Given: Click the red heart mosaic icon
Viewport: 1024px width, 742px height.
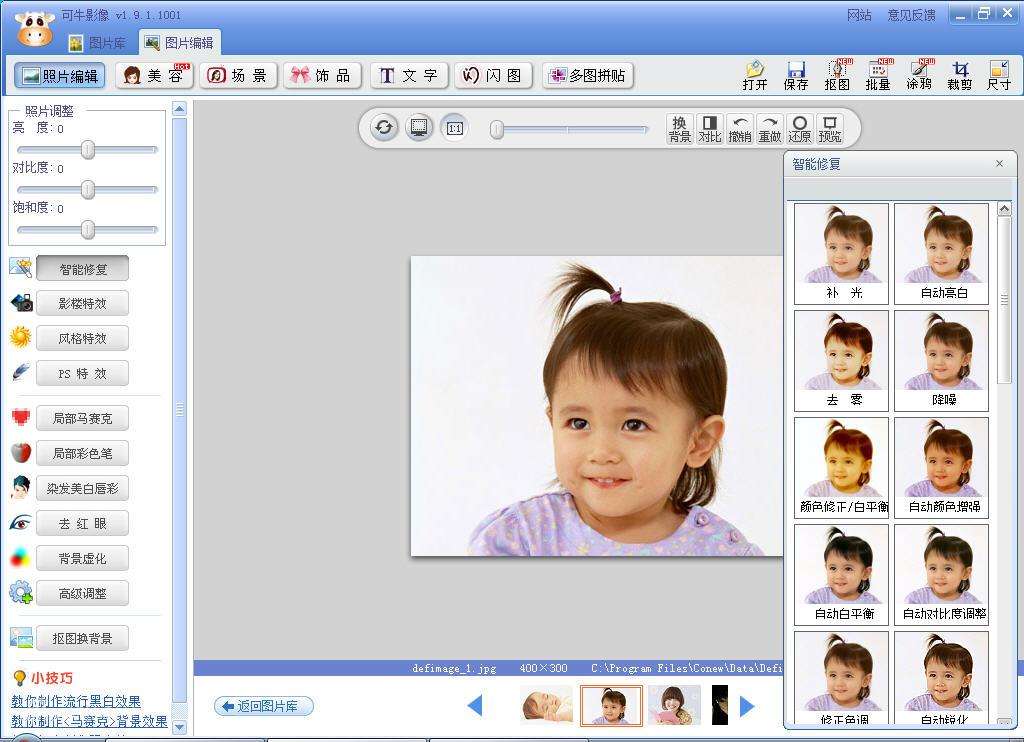Looking at the screenshot, I should coord(21,417).
